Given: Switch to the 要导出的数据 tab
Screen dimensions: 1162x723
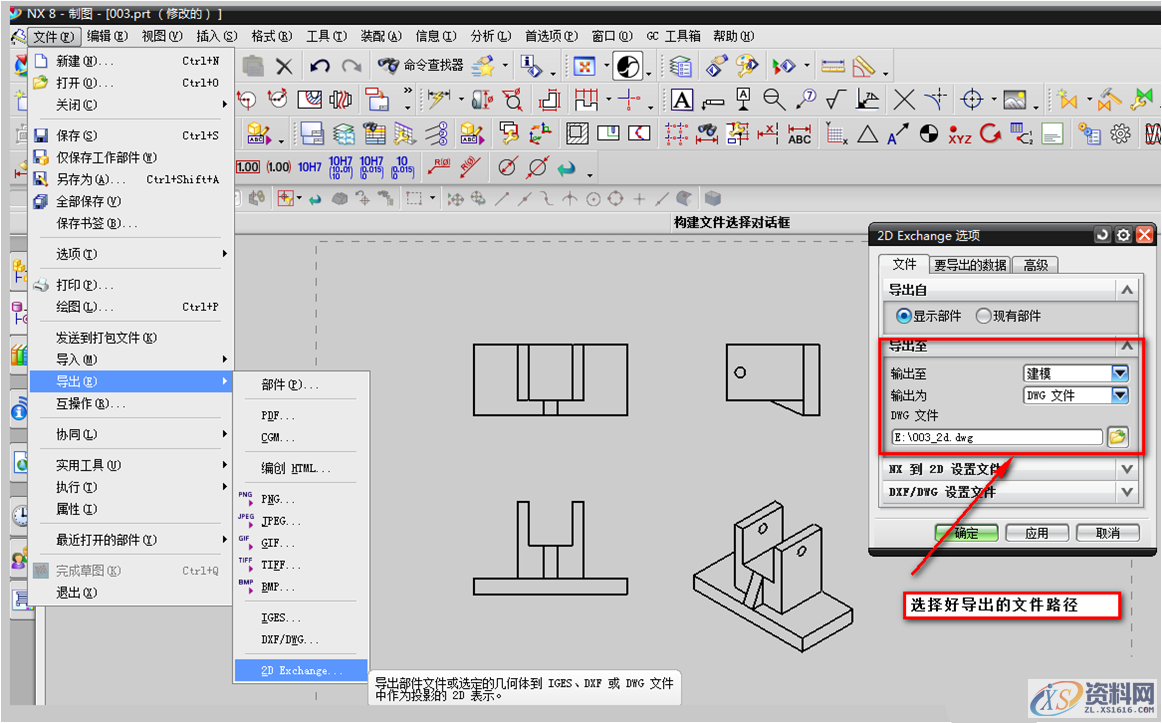Looking at the screenshot, I should pos(969,265).
